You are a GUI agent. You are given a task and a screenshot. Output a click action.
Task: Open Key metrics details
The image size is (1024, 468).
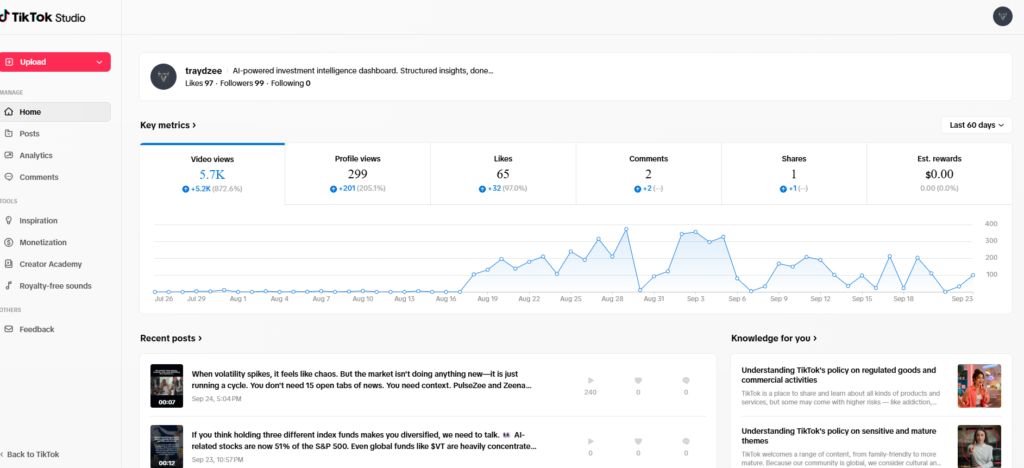coord(168,125)
